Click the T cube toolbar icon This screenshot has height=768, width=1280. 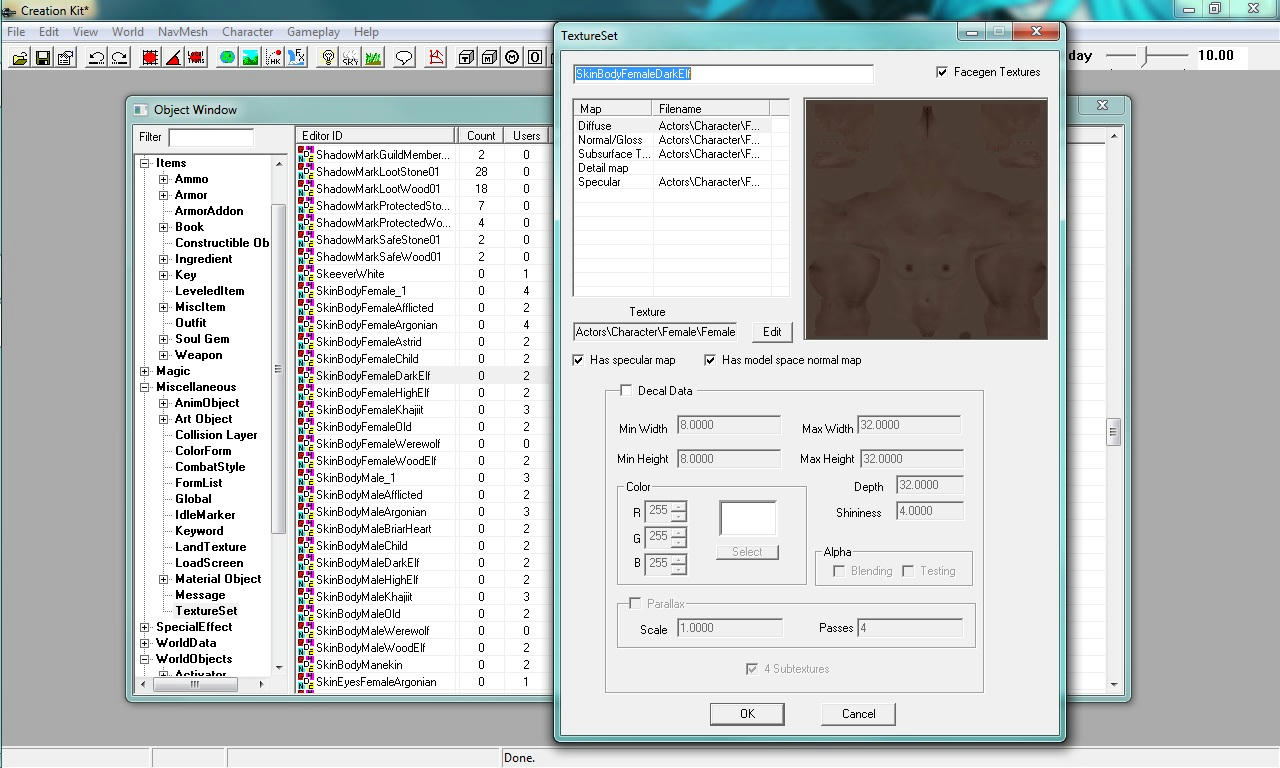coord(466,58)
